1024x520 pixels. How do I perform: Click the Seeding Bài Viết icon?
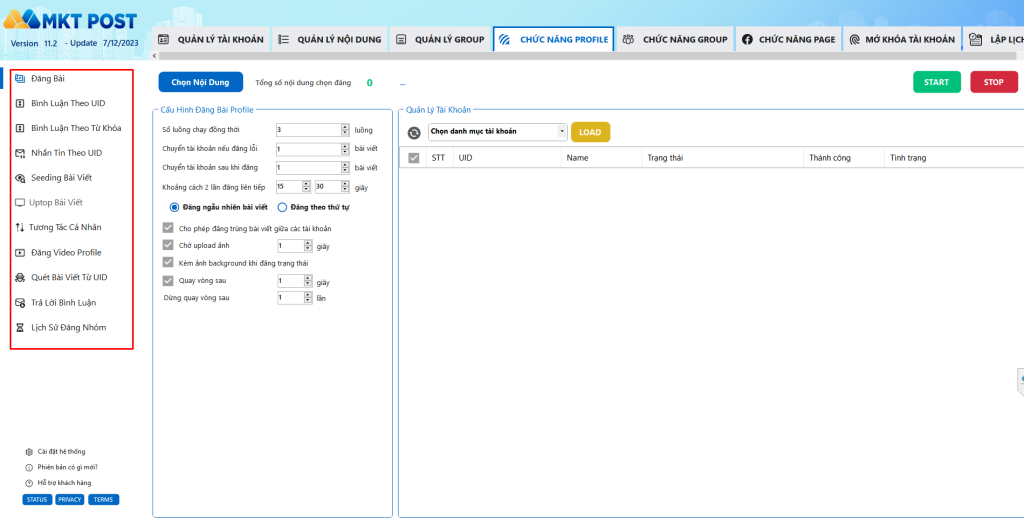[20, 178]
